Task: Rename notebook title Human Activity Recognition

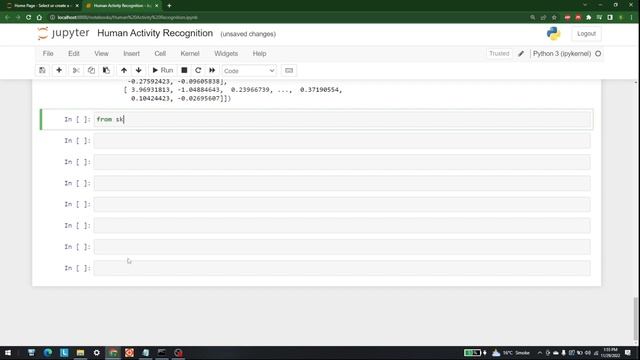Action: pos(155,33)
